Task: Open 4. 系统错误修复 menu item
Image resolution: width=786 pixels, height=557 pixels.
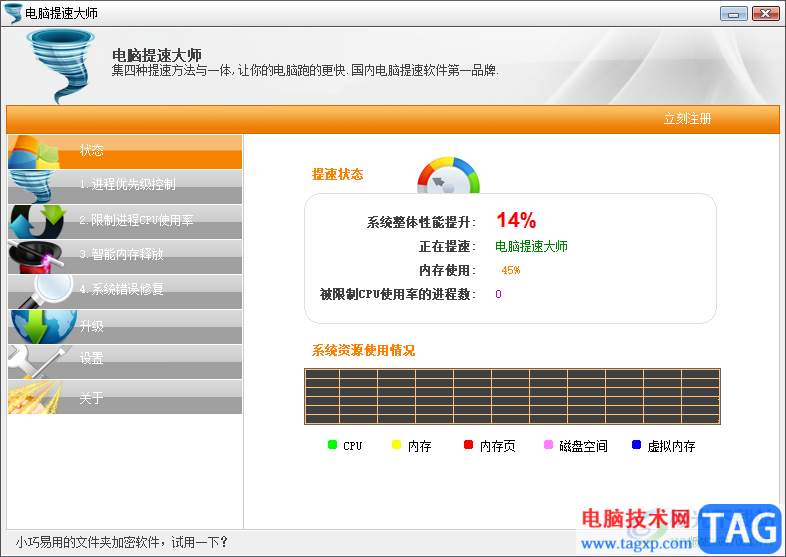Action: click(x=124, y=292)
